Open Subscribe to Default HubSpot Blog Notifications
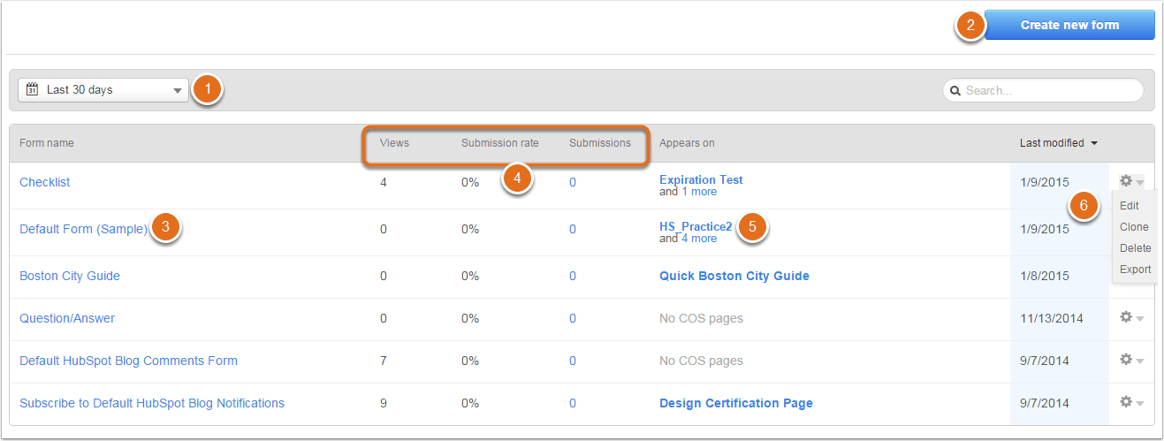This screenshot has height=441, width=1164. 152,403
